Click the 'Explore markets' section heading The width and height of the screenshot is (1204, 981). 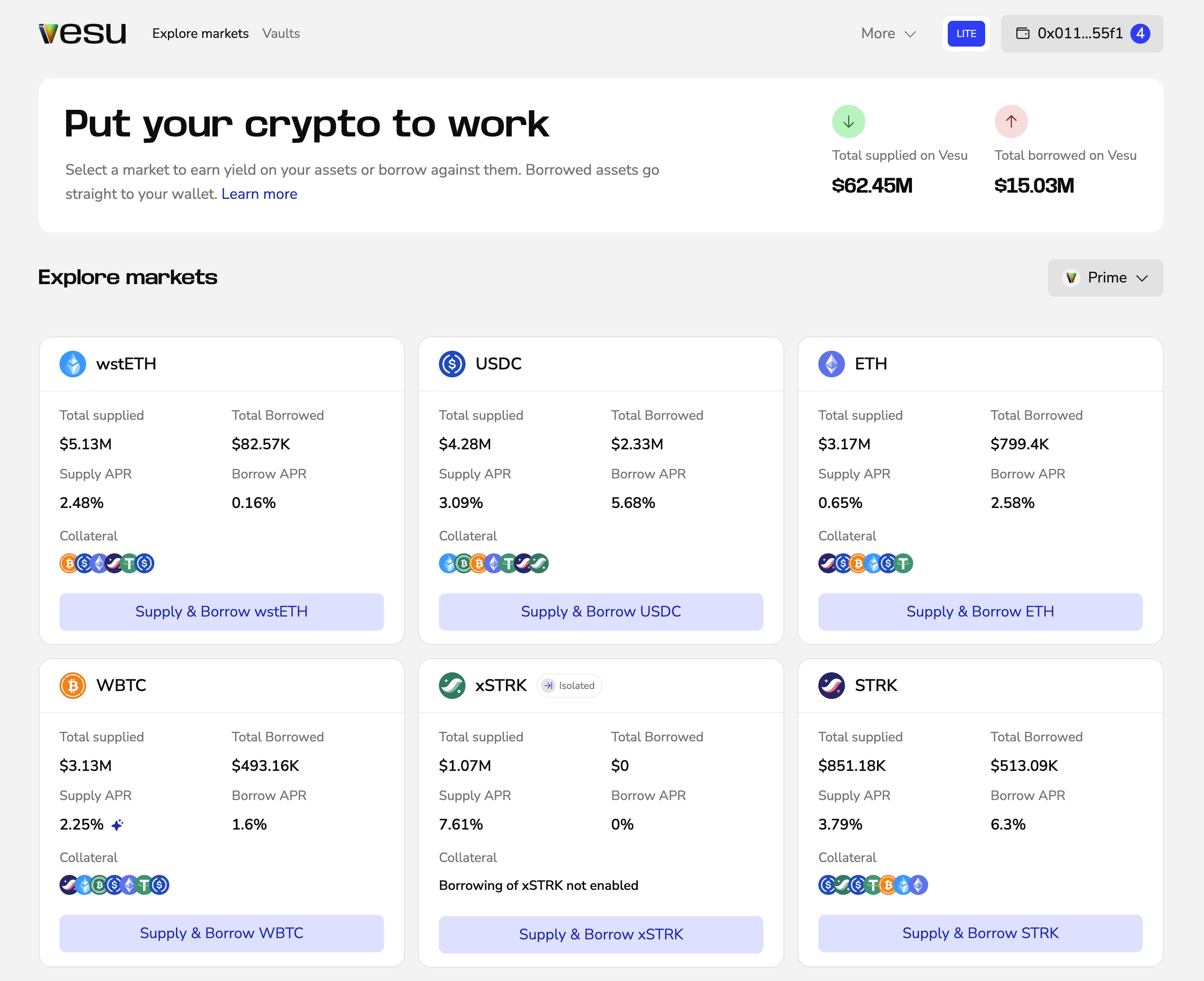(128, 277)
